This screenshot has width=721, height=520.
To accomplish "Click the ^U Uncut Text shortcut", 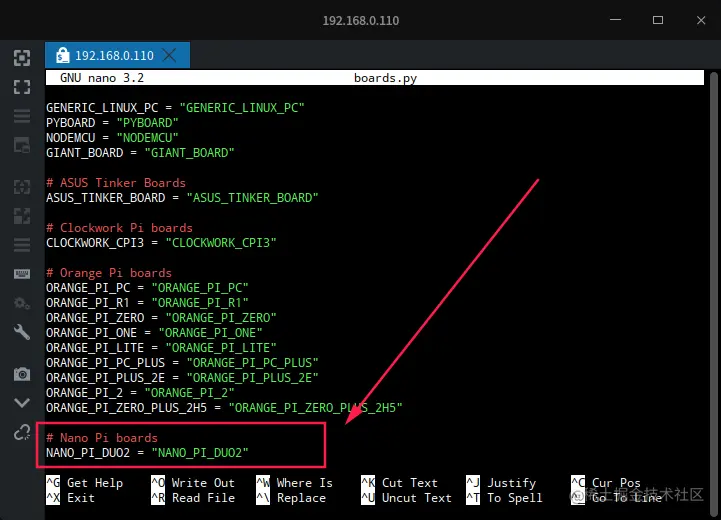I will coord(406,498).
